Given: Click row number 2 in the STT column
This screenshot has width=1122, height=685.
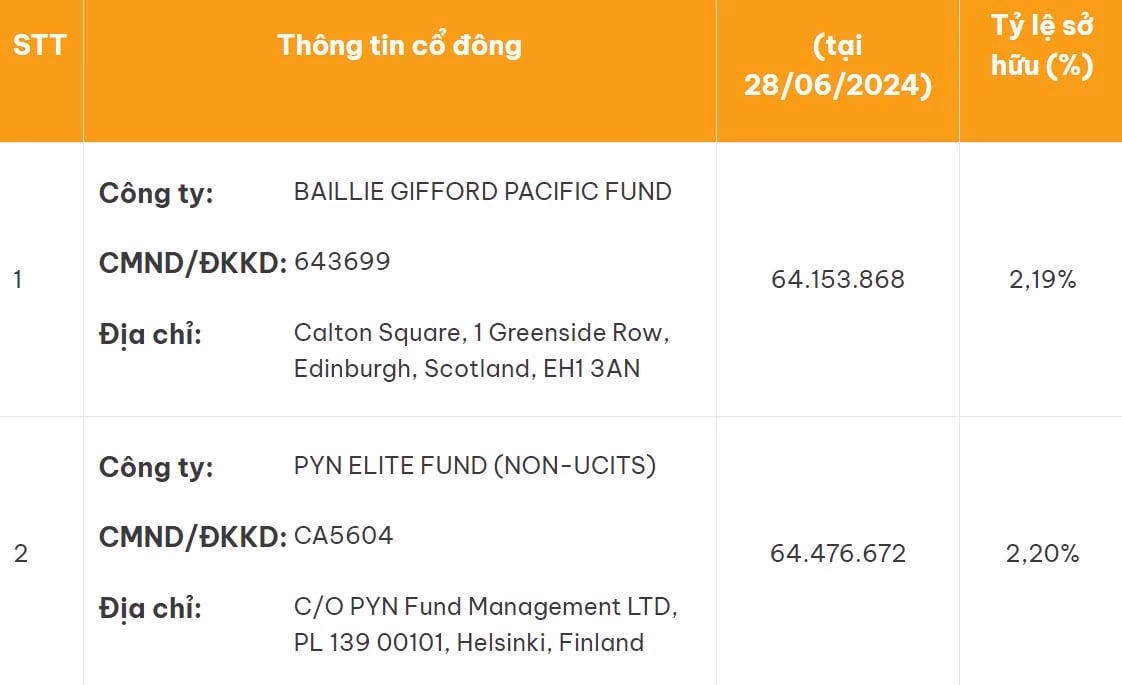Looking at the screenshot, I should click(20, 554).
